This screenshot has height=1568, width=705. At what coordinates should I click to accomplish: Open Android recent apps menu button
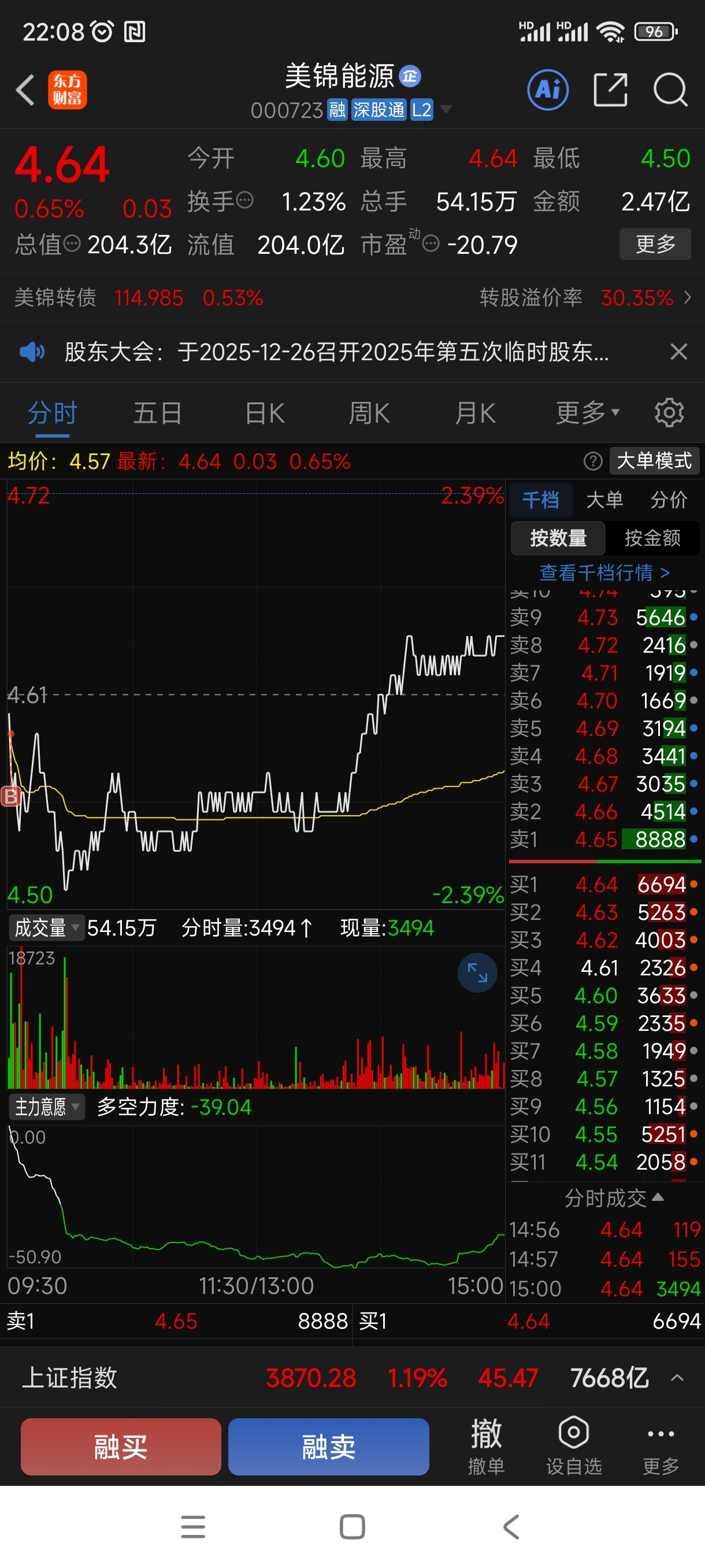[193, 1527]
